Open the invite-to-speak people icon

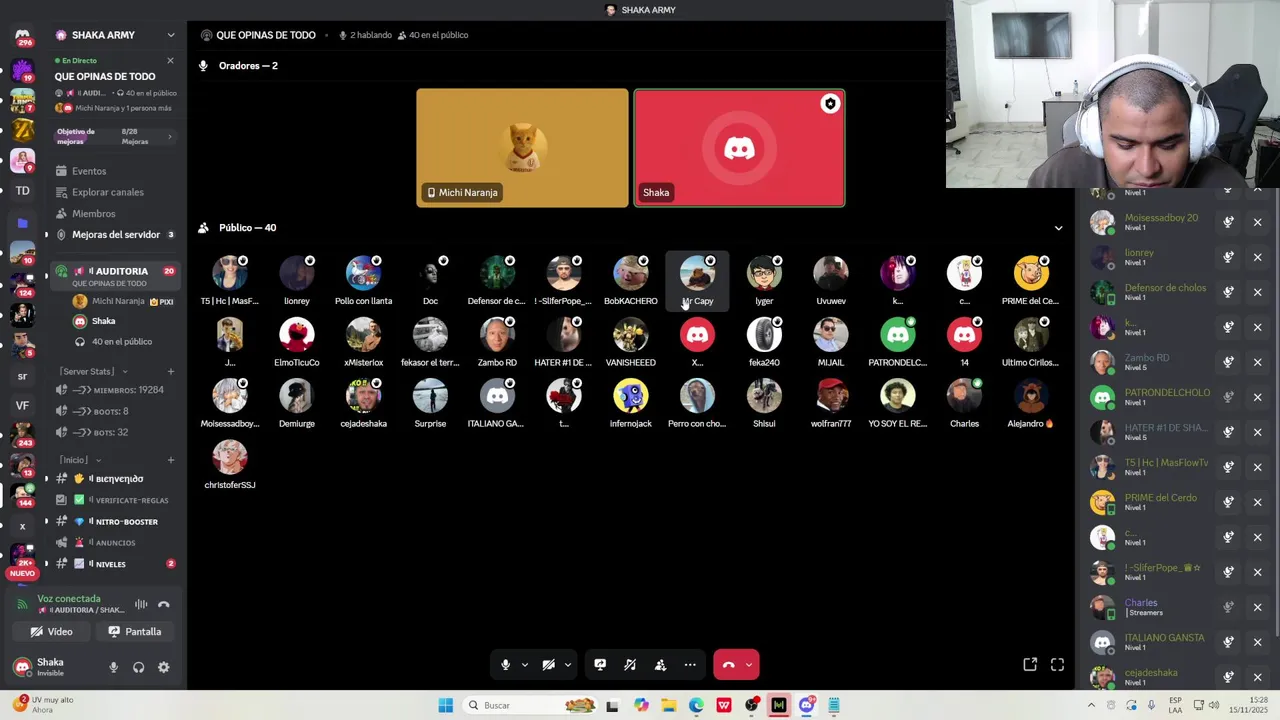pos(660,665)
